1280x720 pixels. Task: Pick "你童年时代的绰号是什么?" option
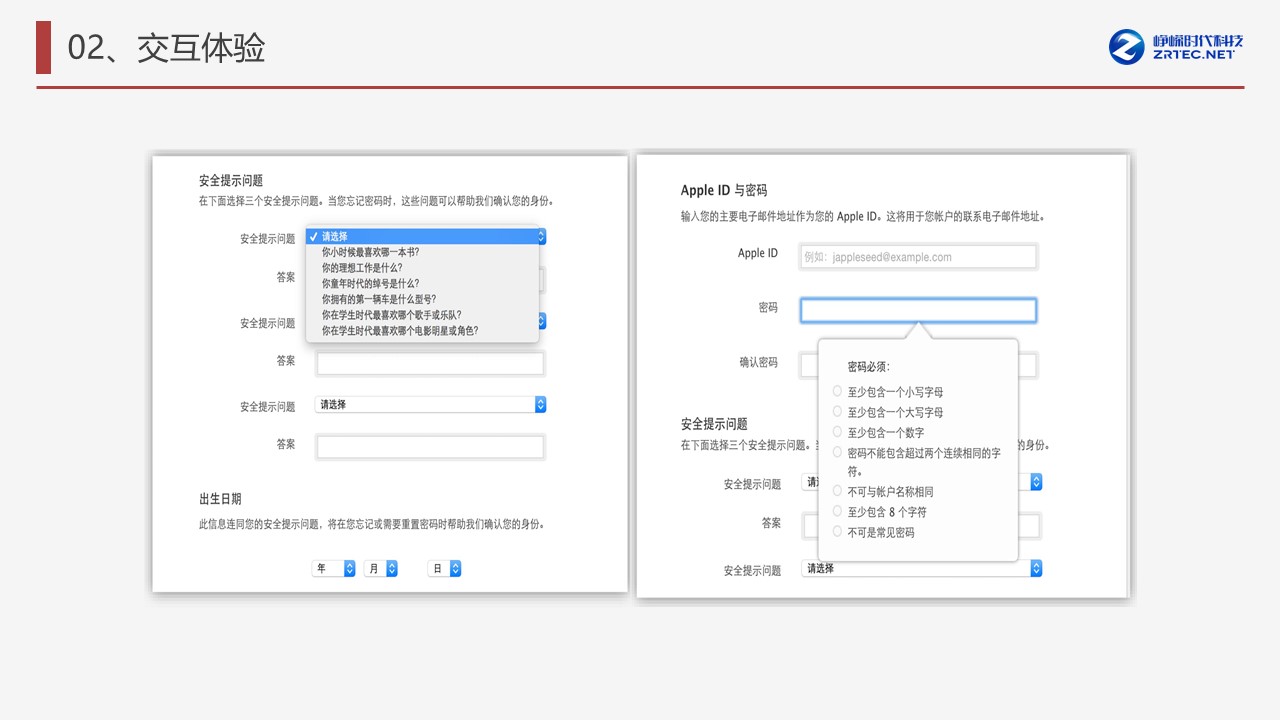370,283
